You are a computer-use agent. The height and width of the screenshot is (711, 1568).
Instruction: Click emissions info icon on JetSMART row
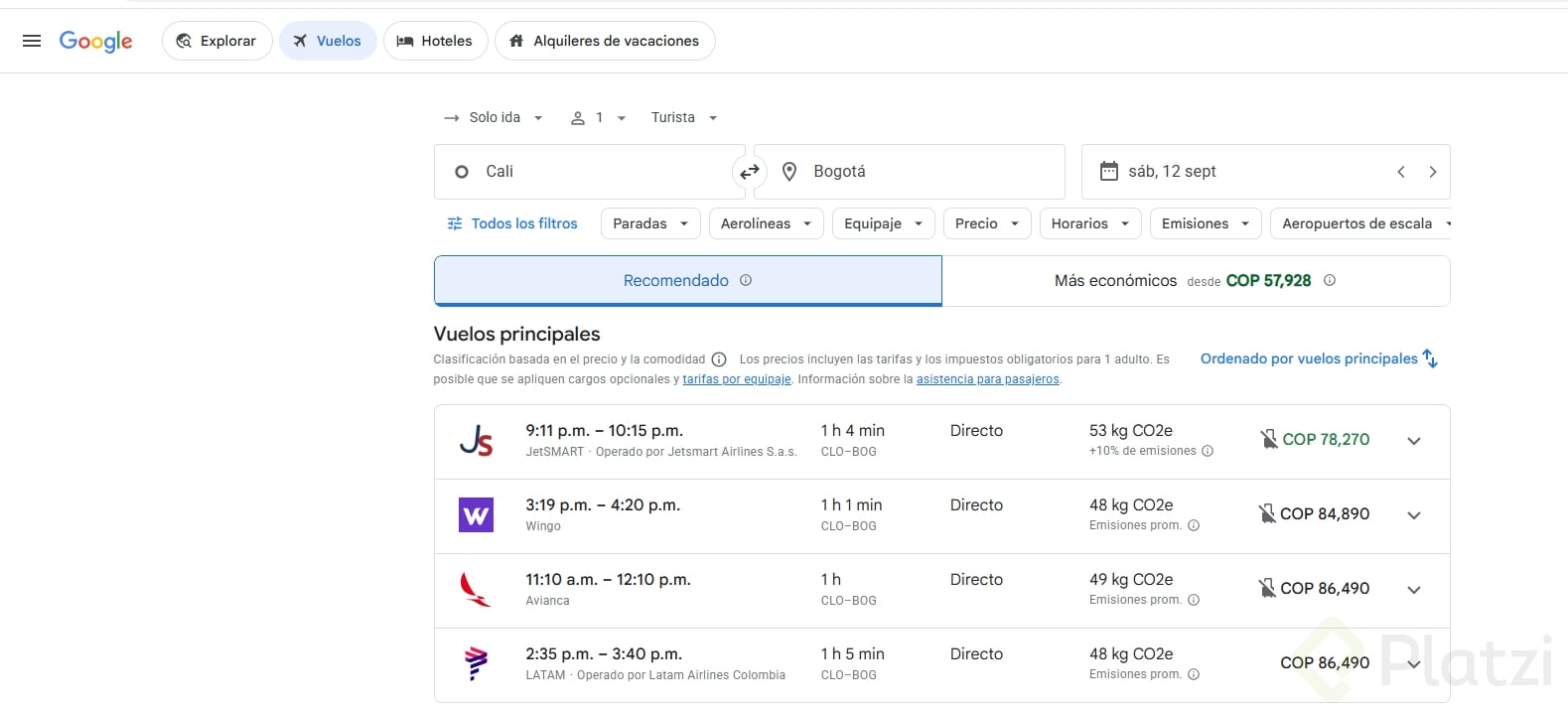coord(1208,451)
